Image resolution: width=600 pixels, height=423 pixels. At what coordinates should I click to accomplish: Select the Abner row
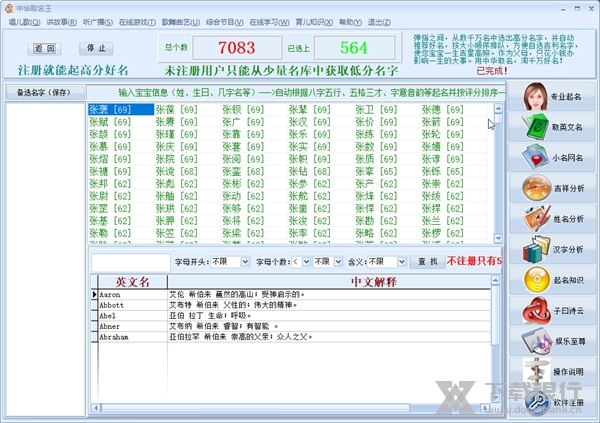click(x=291, y=327)
